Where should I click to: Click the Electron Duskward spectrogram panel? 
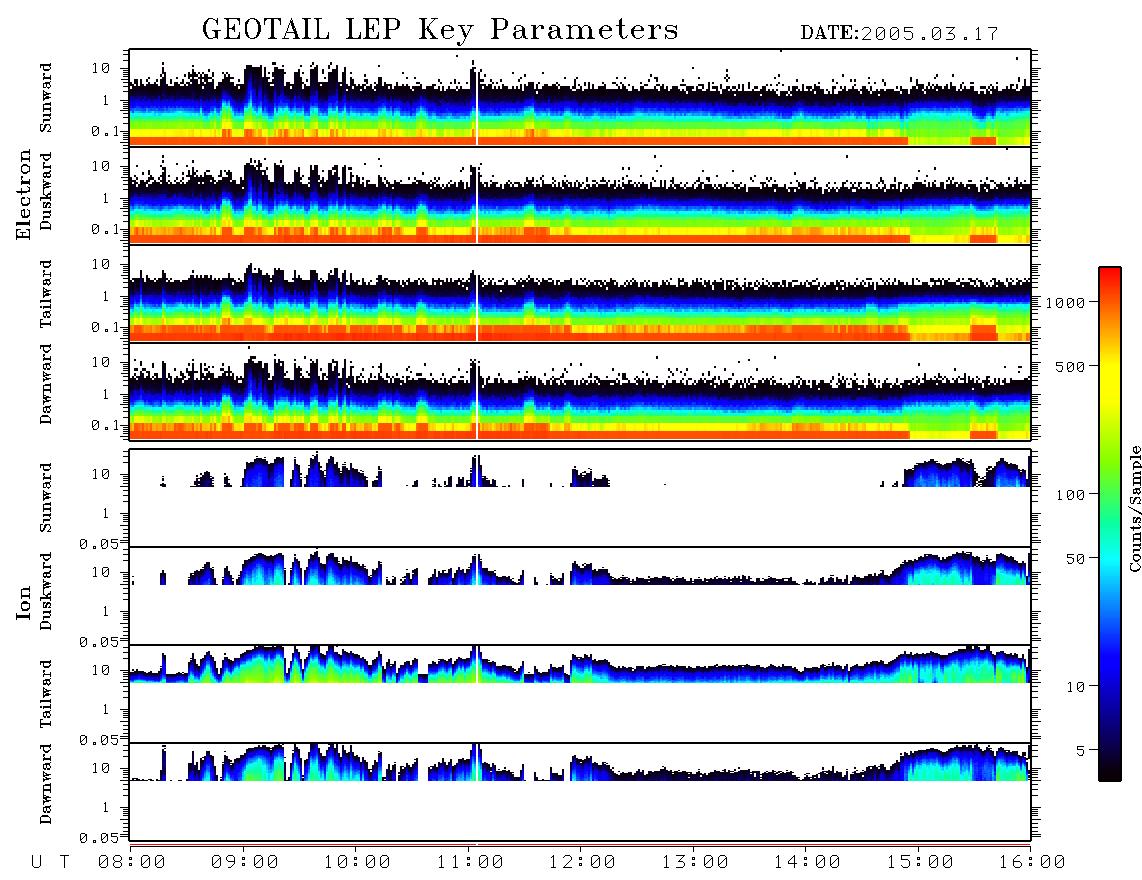point(580,195)
